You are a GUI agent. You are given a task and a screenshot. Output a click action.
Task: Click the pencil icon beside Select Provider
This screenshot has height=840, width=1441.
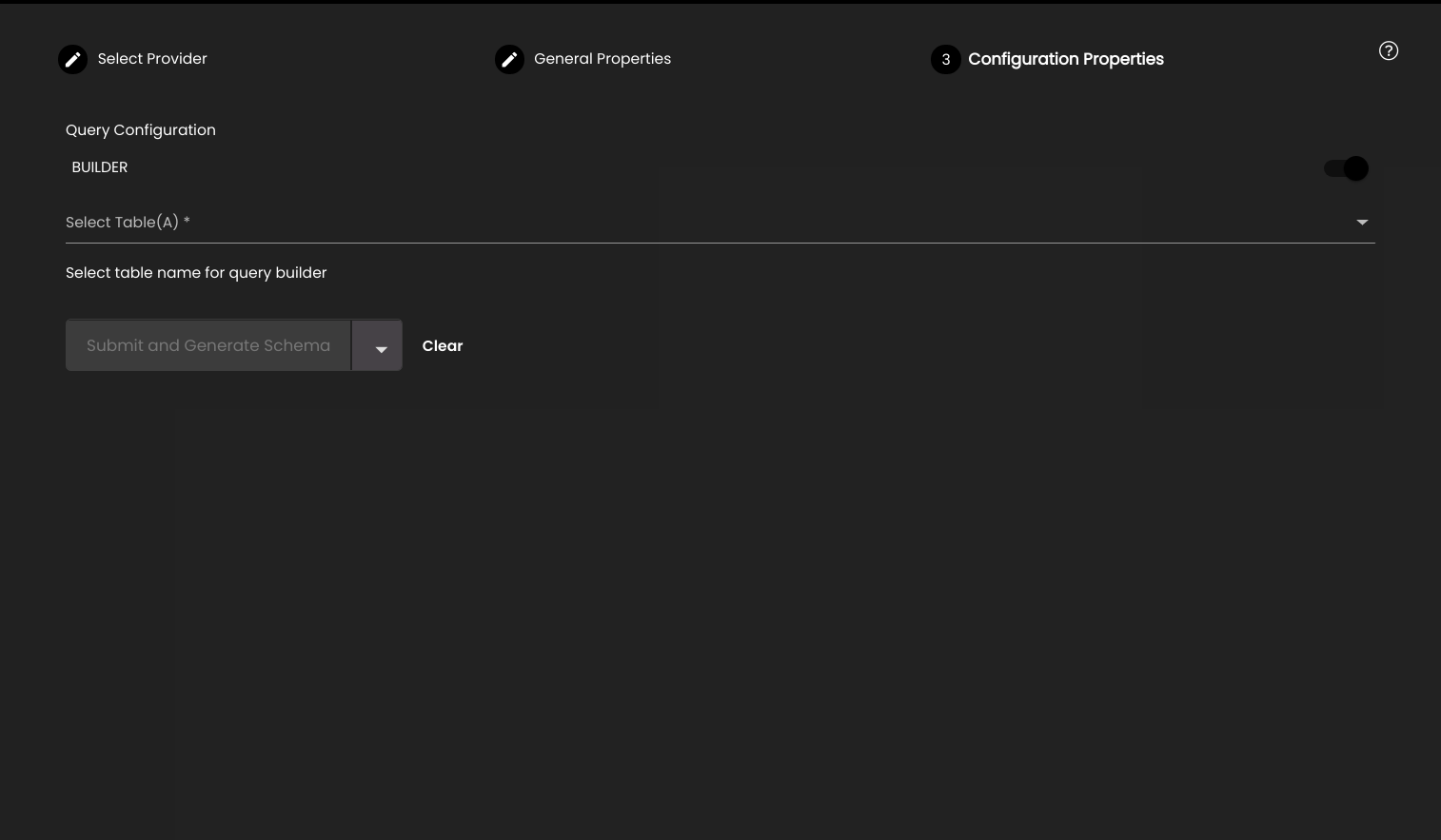[x=72, y=59]
